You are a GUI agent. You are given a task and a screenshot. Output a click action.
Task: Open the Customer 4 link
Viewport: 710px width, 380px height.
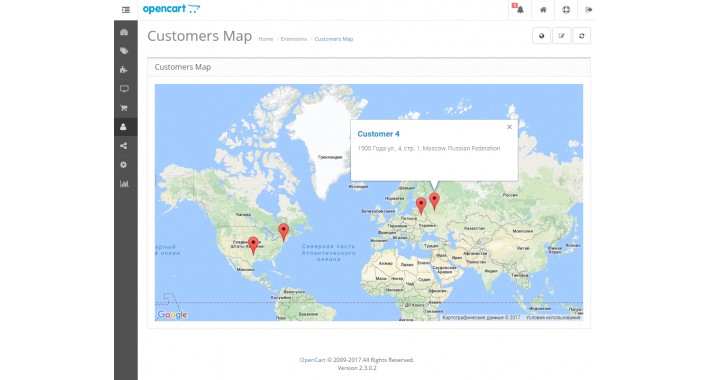pyautogui.click(x=379, y=134)
